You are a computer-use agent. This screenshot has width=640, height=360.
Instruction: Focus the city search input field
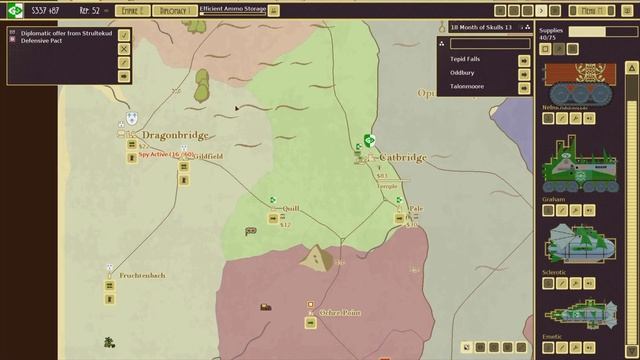pyautogui.click(x=490, y=43)
